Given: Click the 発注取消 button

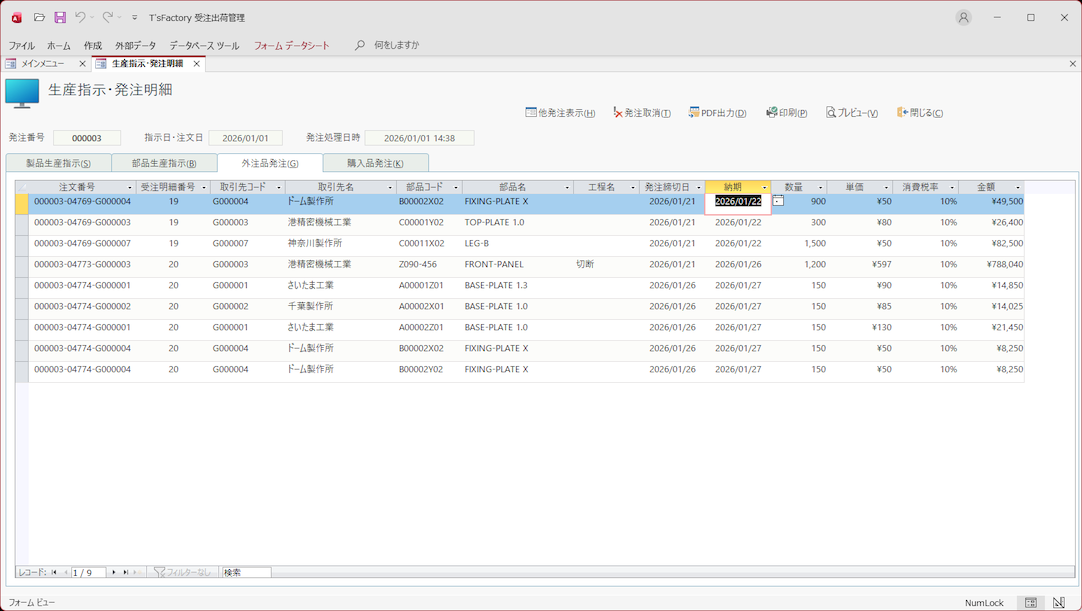Looking at the screenshot, I should (x=641, y=113).
